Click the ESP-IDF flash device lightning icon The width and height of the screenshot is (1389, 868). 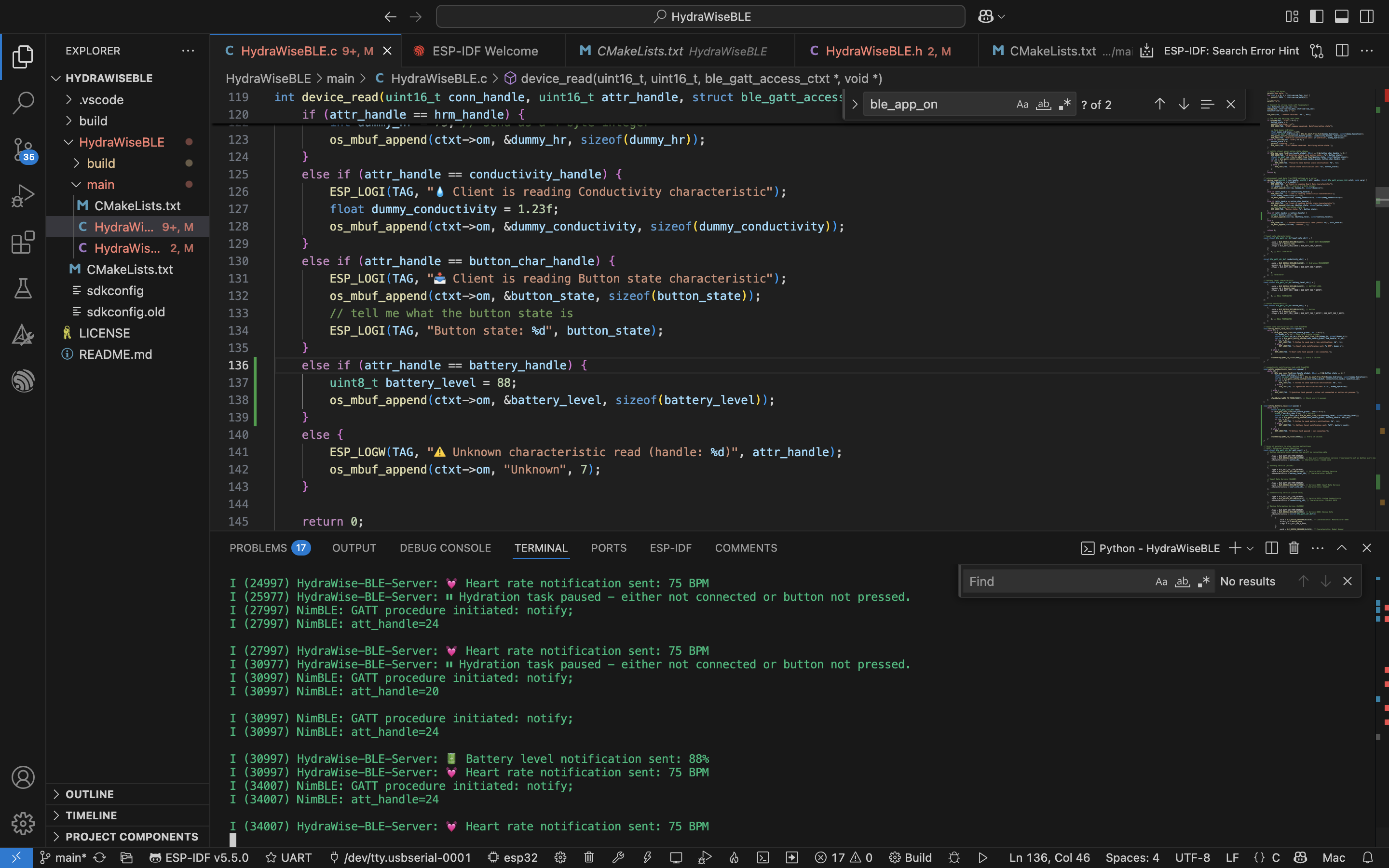coord(647,858)
